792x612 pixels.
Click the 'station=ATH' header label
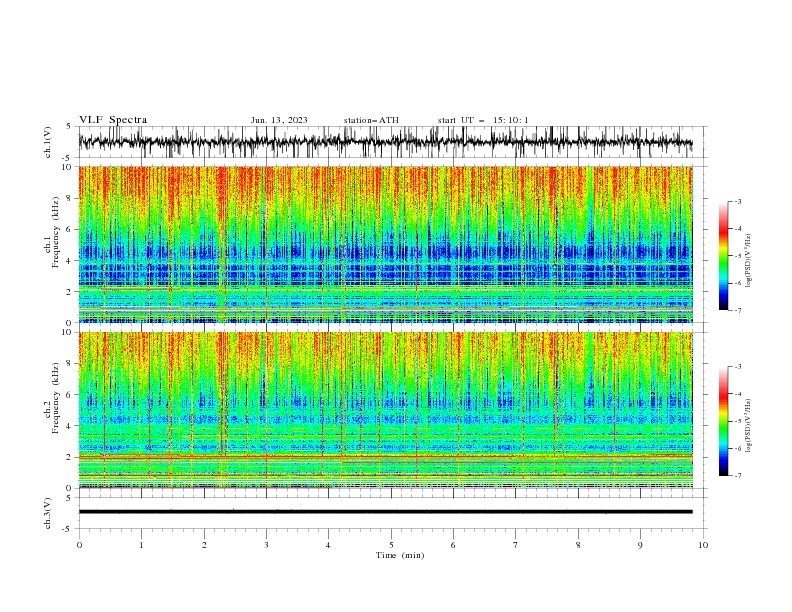coord(371,120)
